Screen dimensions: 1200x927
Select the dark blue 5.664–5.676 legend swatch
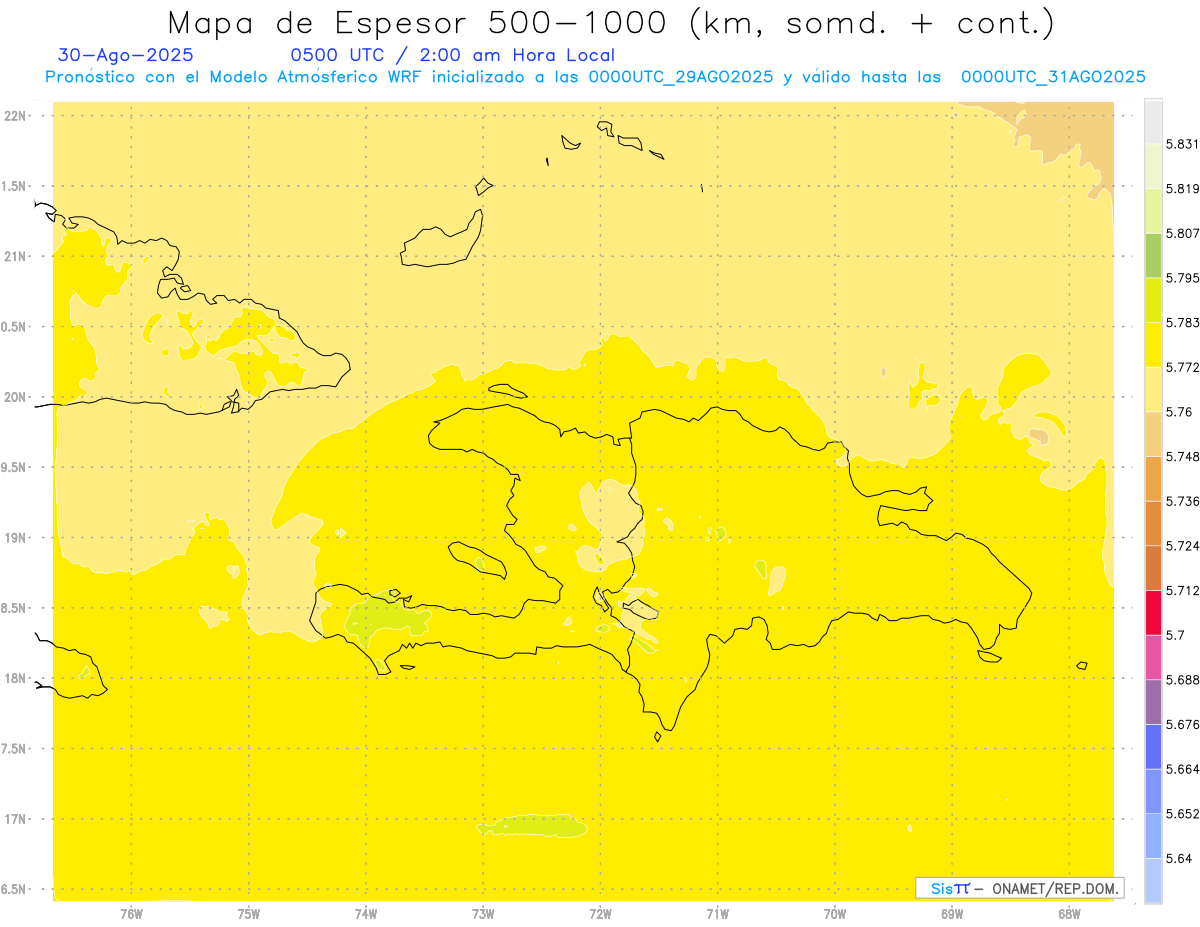[1153, 746]
